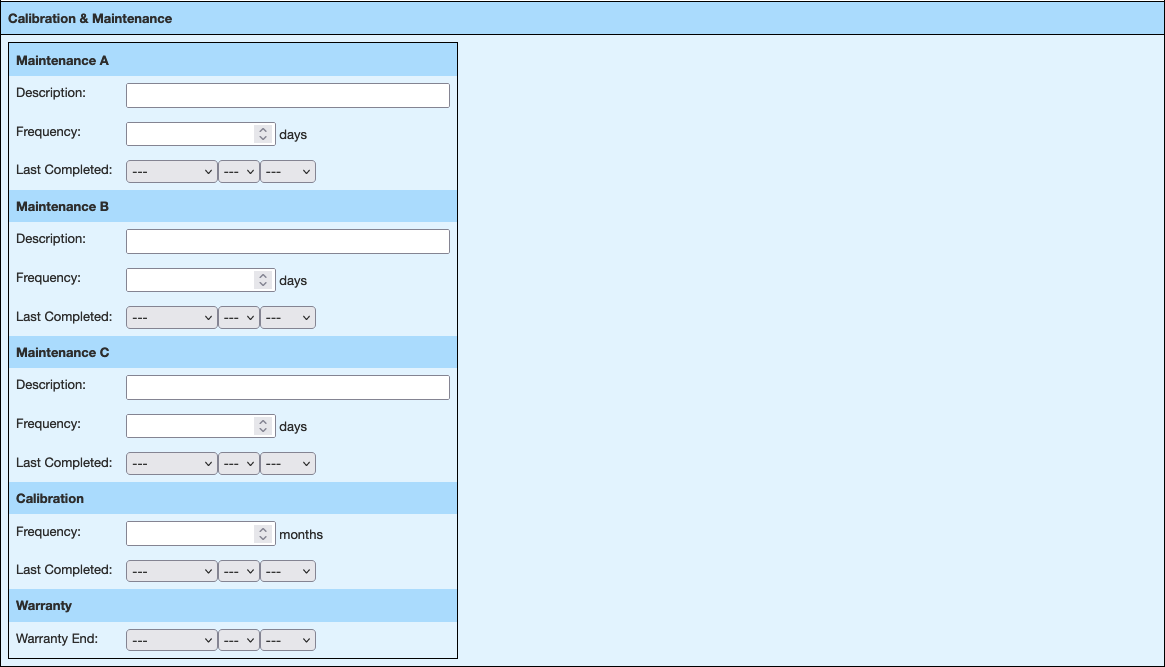Click the Maintenance A Description text field
The image size is (1165, 667).
click(287, 95)
